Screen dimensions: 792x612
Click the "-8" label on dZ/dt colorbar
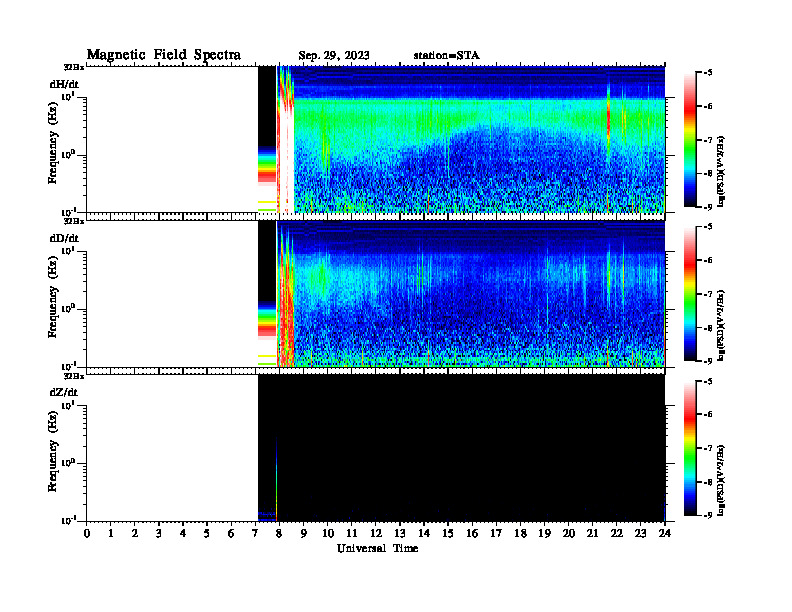[708, 482]
